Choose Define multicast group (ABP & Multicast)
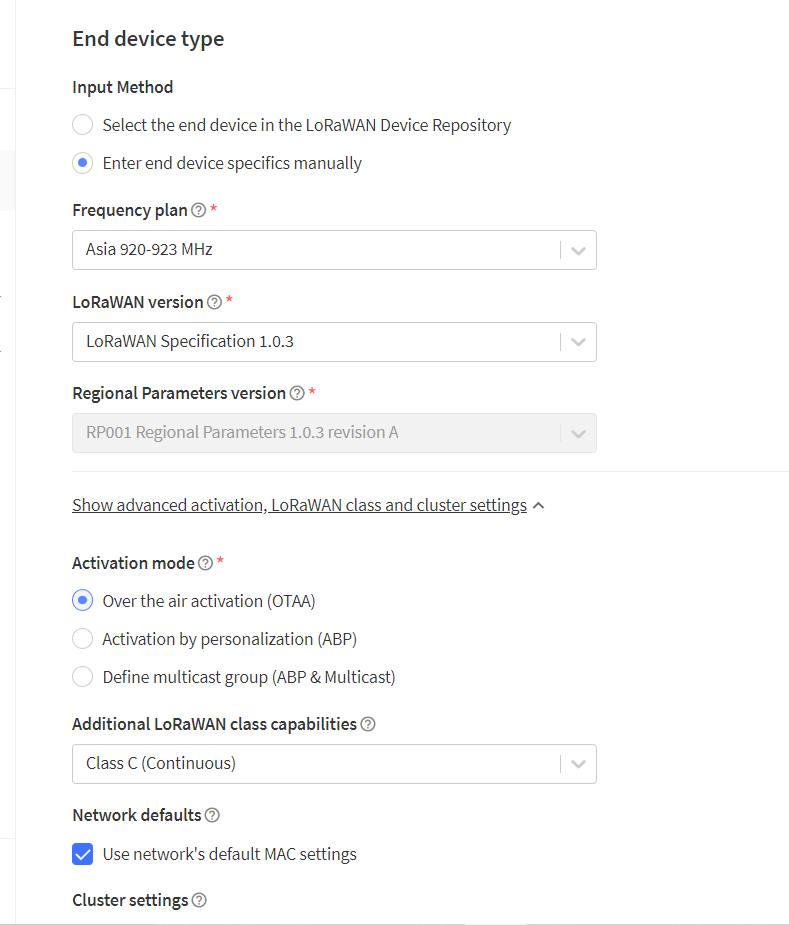 83,677
